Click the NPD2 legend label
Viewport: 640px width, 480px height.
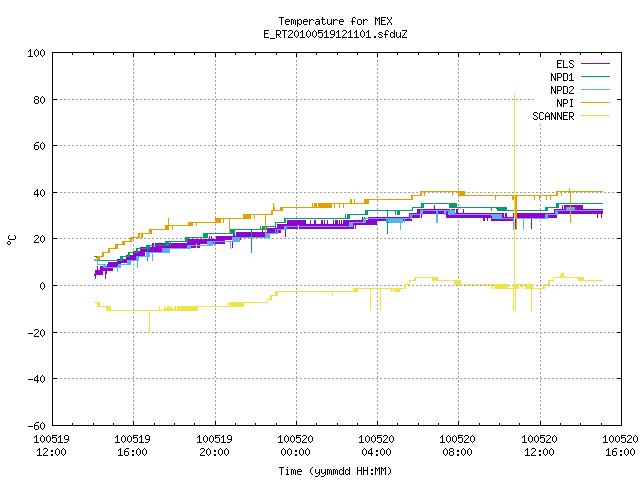(562, 90)
